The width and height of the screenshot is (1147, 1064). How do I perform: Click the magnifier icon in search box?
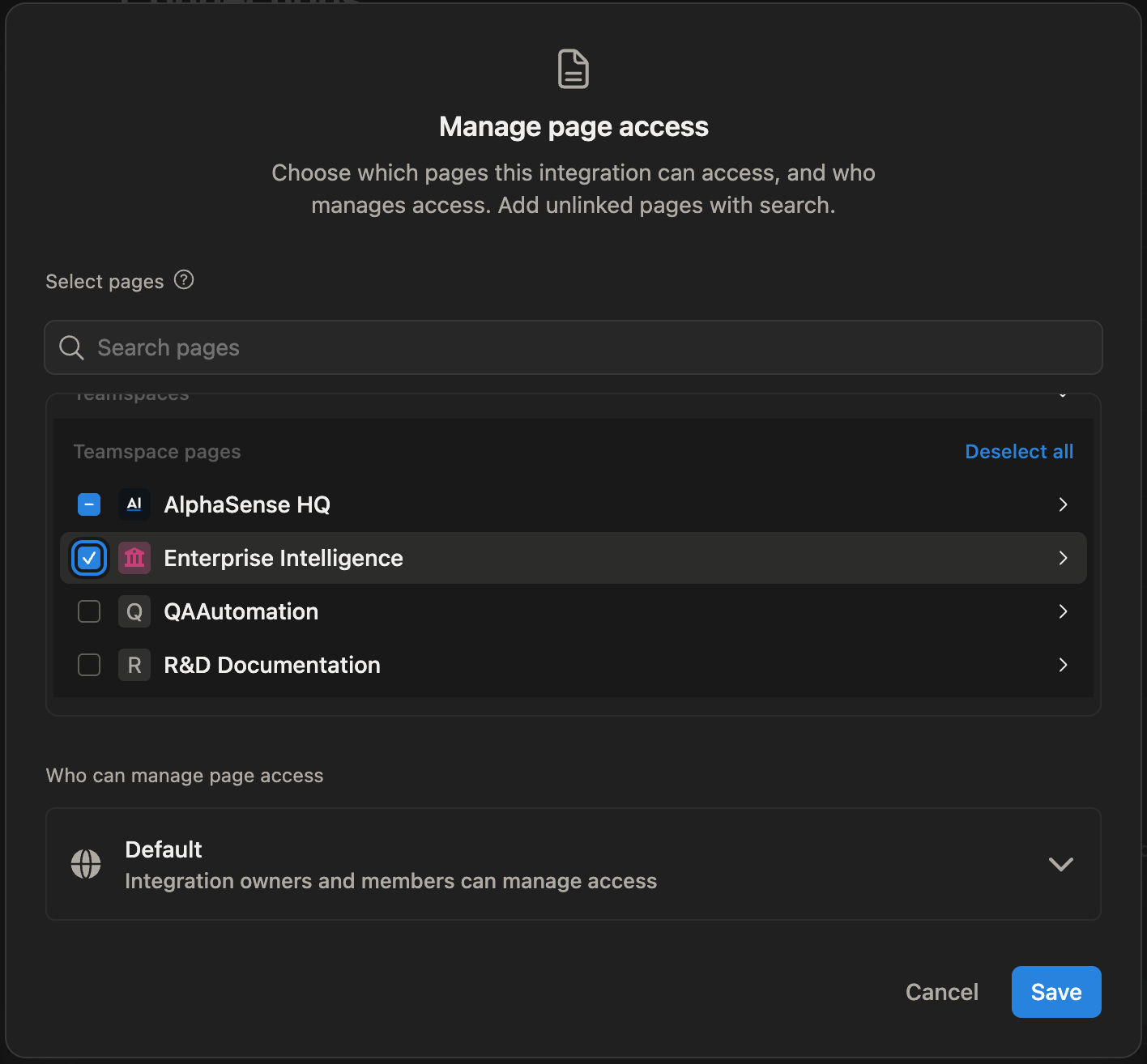tap(71, 347)
